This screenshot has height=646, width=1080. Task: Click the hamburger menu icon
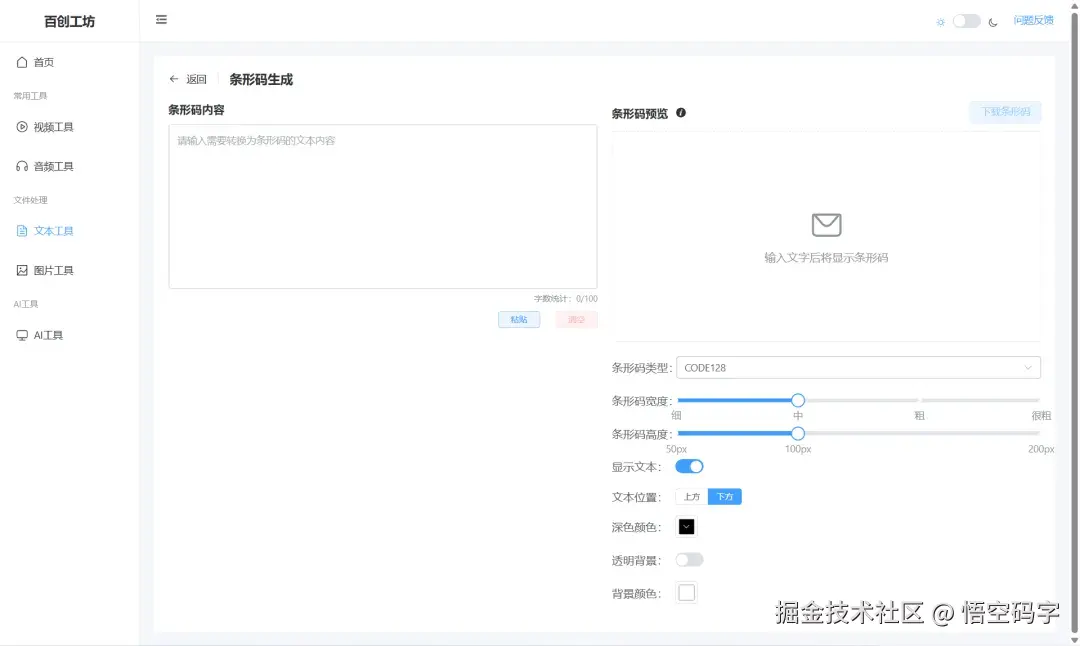click(x=161, y=19)
